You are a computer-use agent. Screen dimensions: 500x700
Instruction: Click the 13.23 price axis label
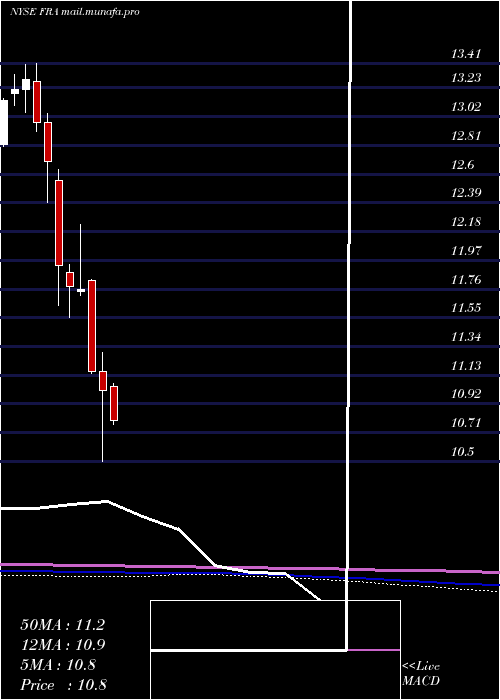466,78
